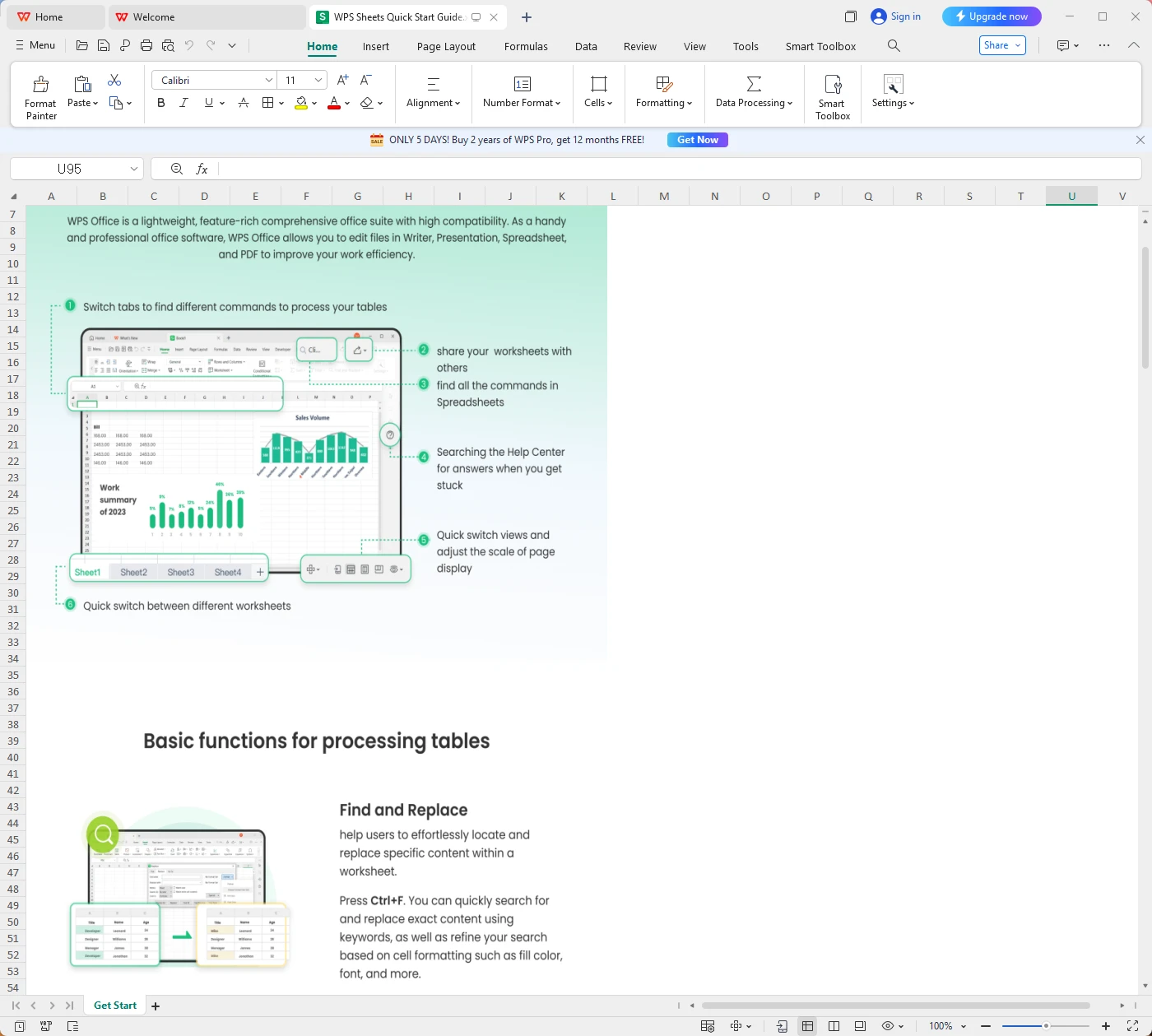The width and height of the screenshot is (1152, 1036).
Task: Open a file with the folder icon
Action: click(82, 46)
